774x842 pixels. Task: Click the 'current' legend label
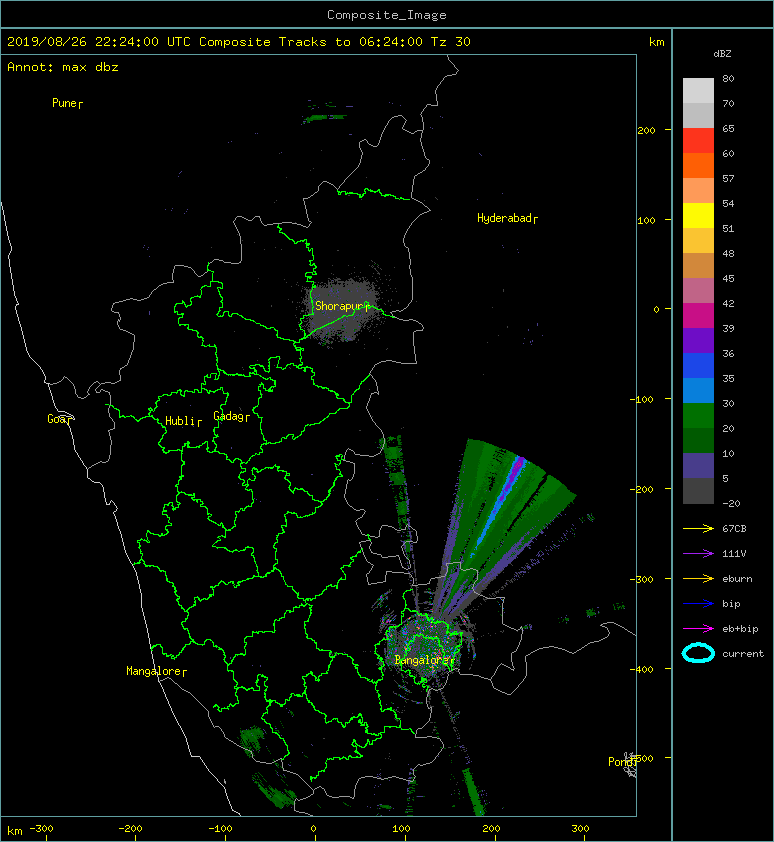(x=743, y=654)
